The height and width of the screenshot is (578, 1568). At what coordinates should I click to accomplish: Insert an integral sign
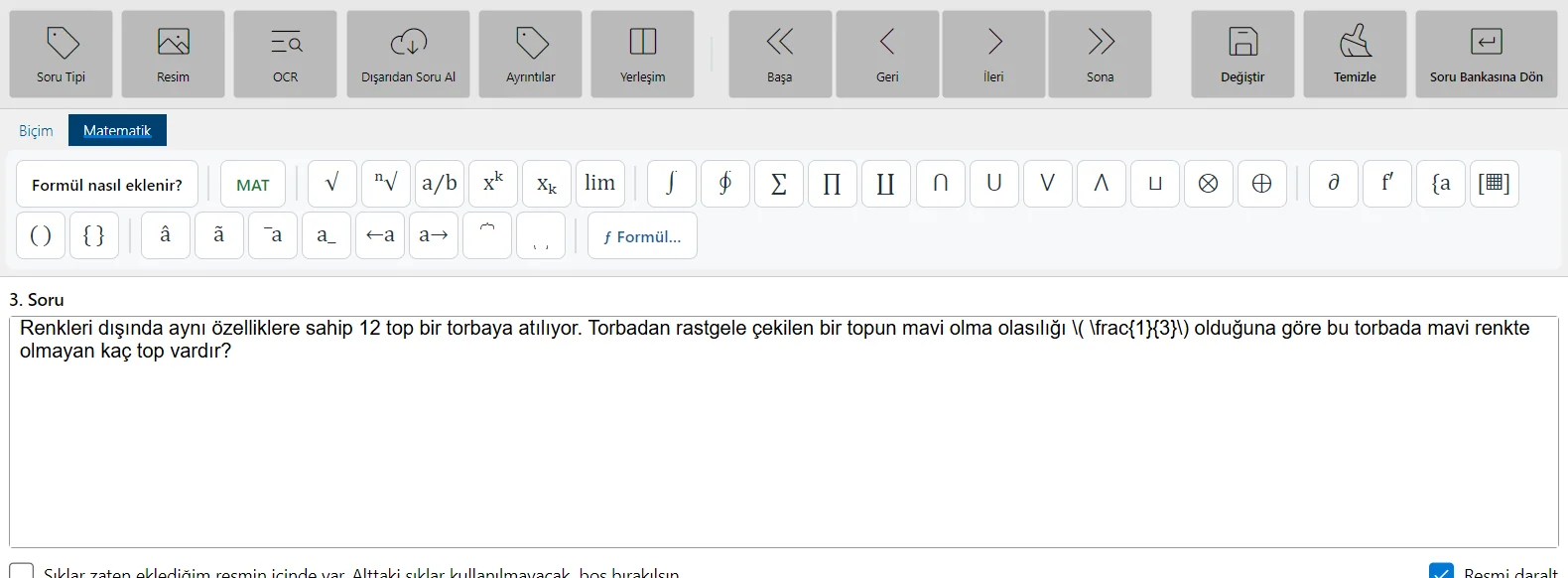click(x=672, y=184)
